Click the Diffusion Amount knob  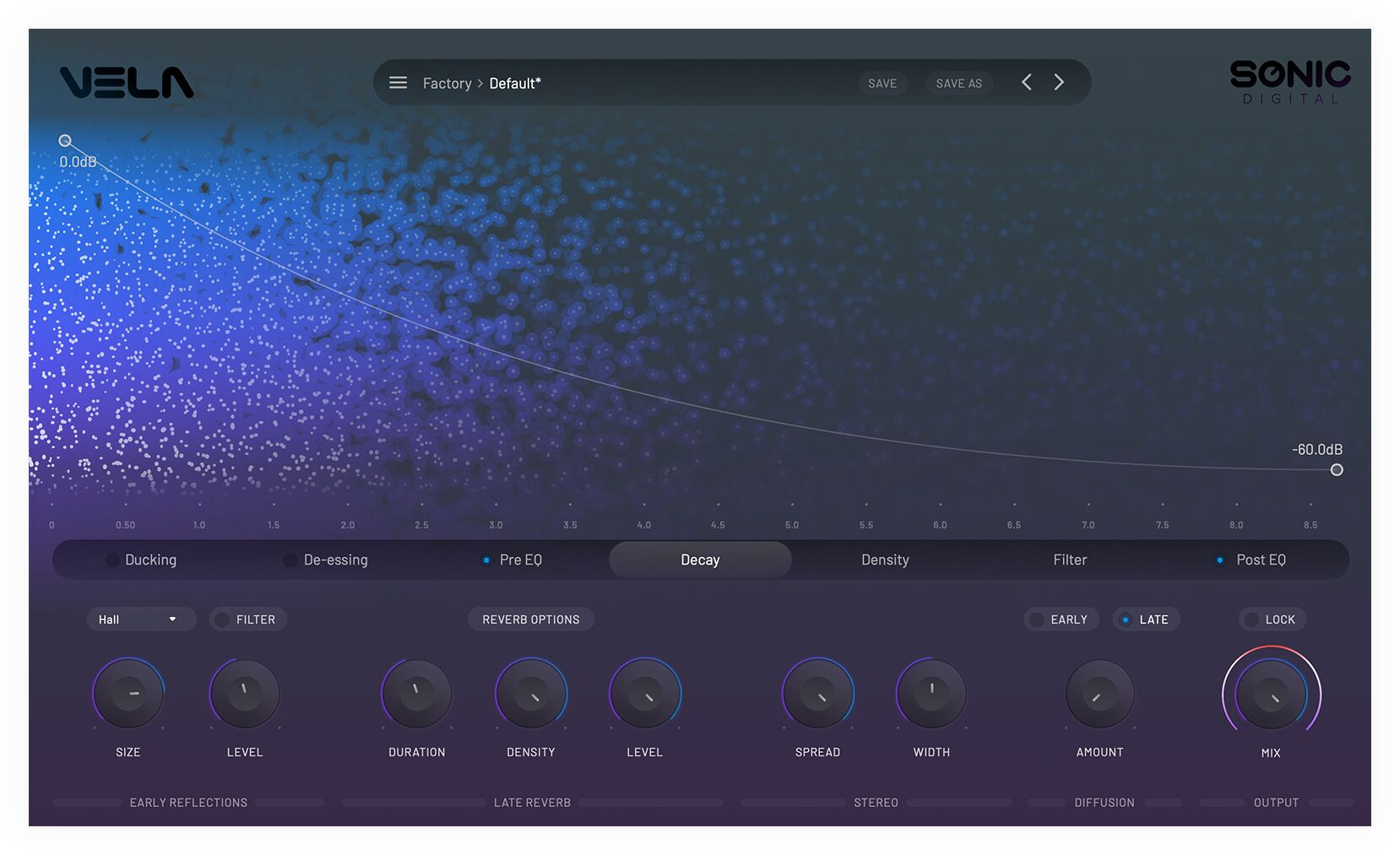[x=1099, y=694]
